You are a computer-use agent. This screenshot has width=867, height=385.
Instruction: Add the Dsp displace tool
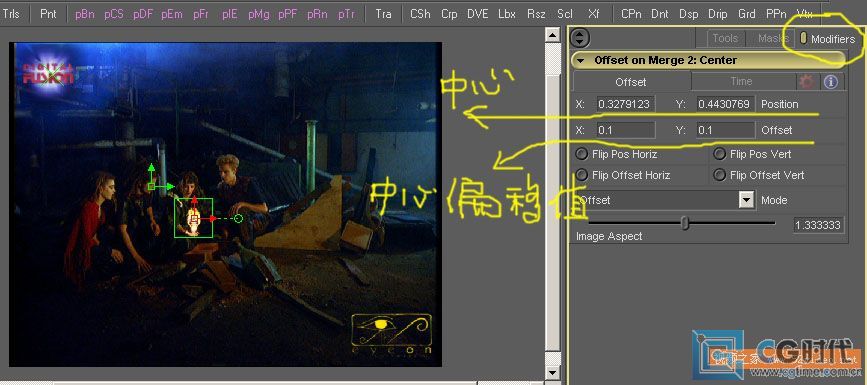coord(689,14)
